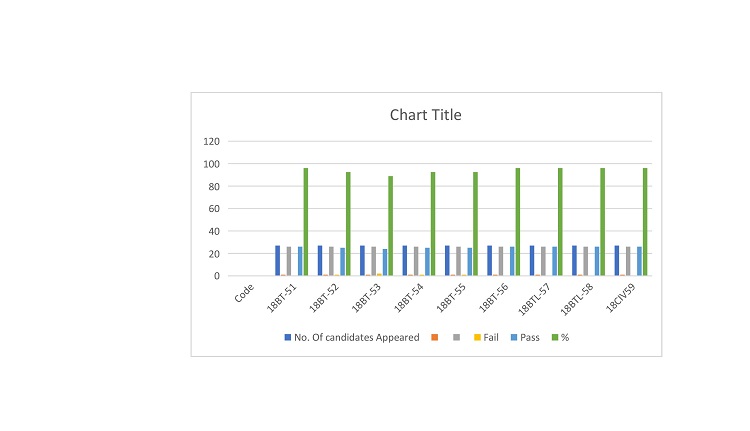Select the green % bar for 18BTL-58
The height and width of the screenshot is (431, 750).
pos(603,222)
